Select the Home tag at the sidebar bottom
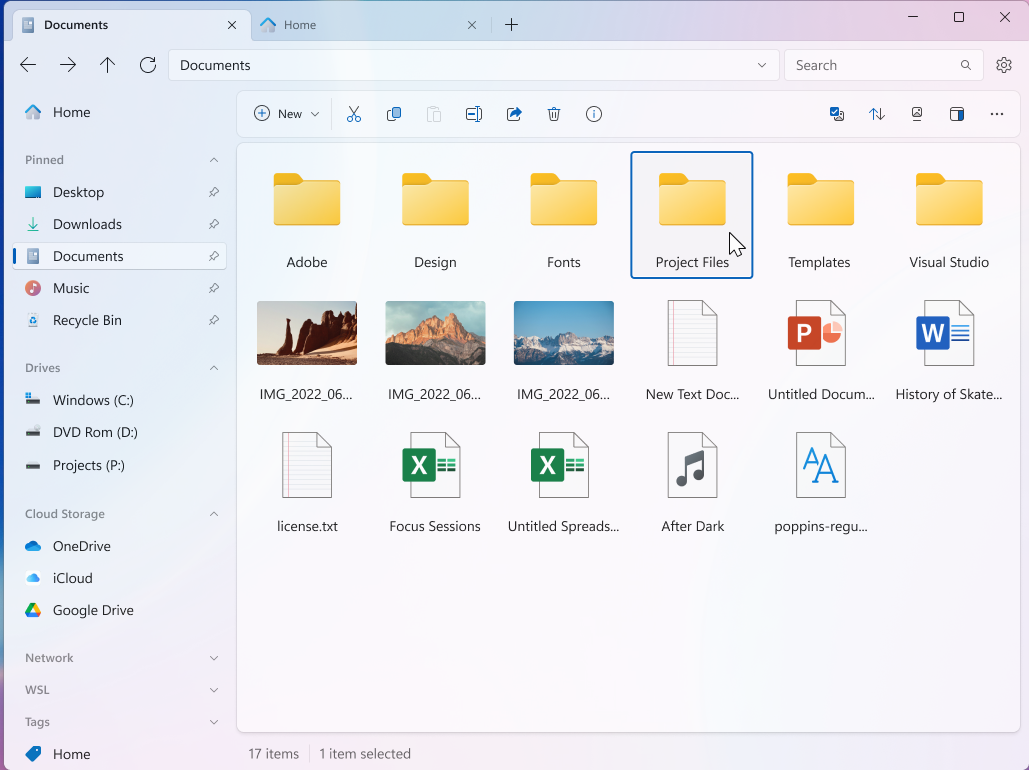 pyautogui.click(x=119, y=754)
